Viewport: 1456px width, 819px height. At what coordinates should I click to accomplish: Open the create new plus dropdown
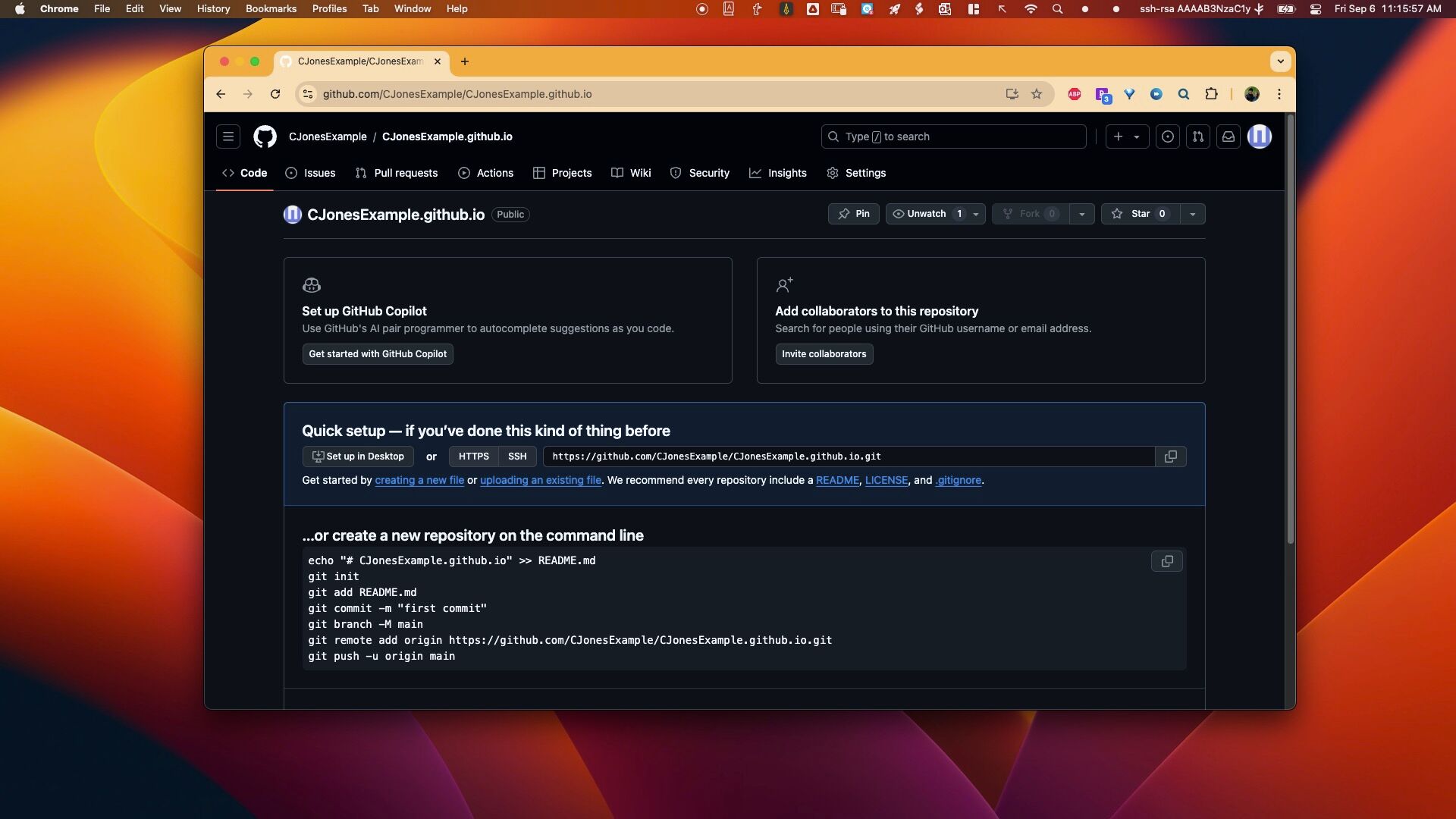1126,136
